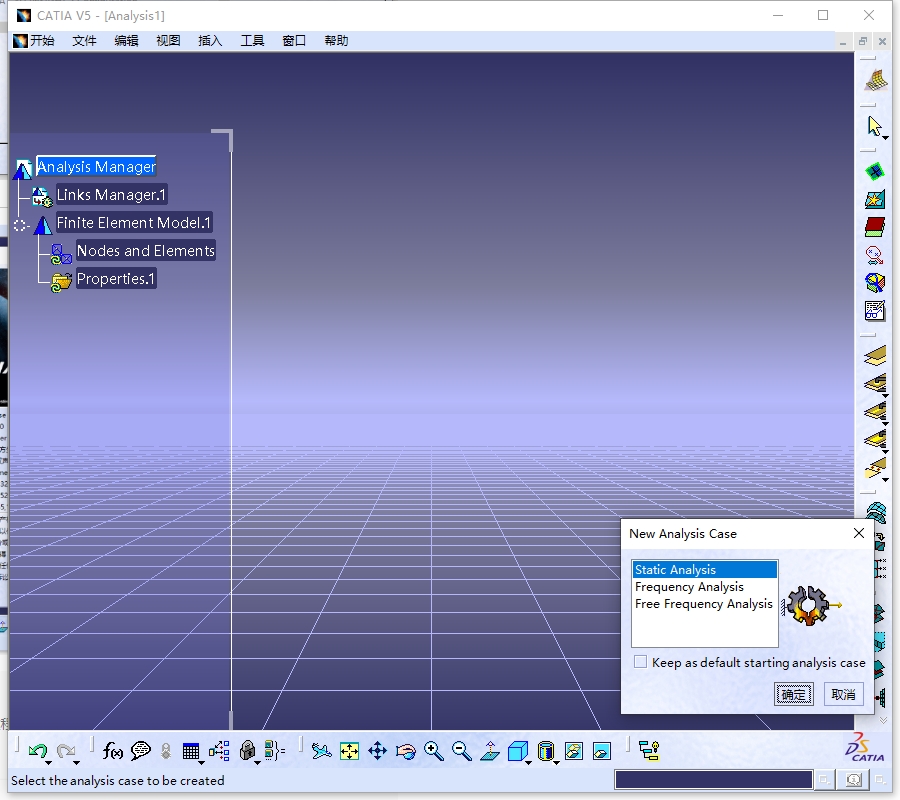Click the stacked layers property icon

(x=875, y=356)
